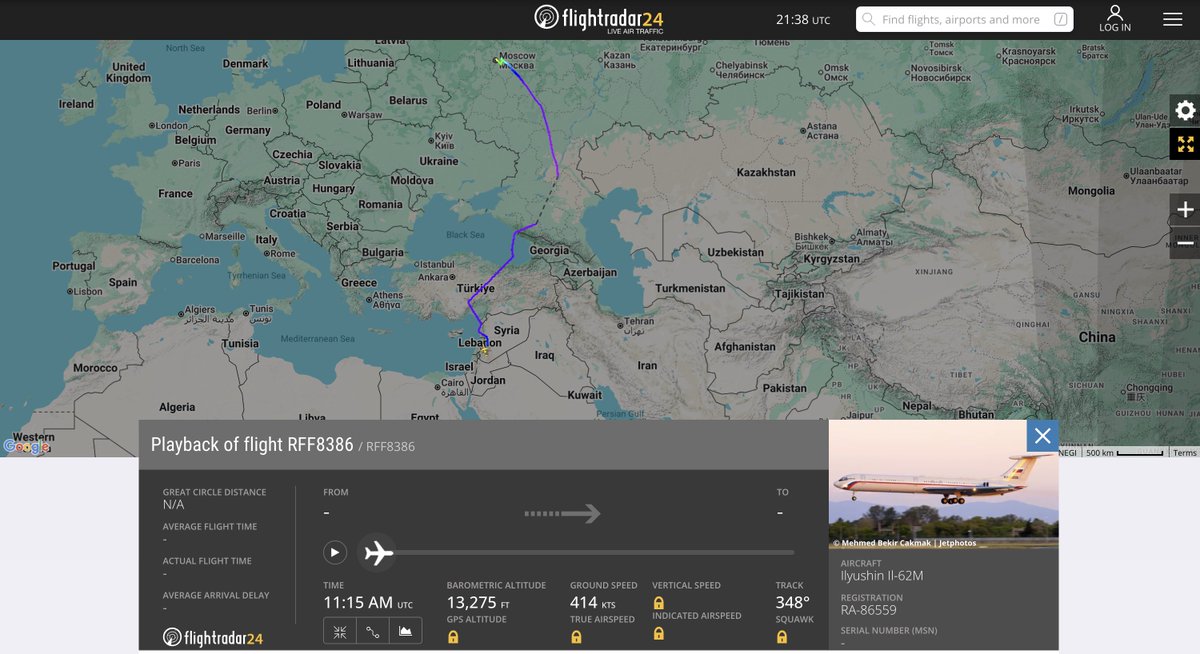Click the 21:38 UTC clock
This screenshot has height=654, width=1200.
click(x=803, y=19)
